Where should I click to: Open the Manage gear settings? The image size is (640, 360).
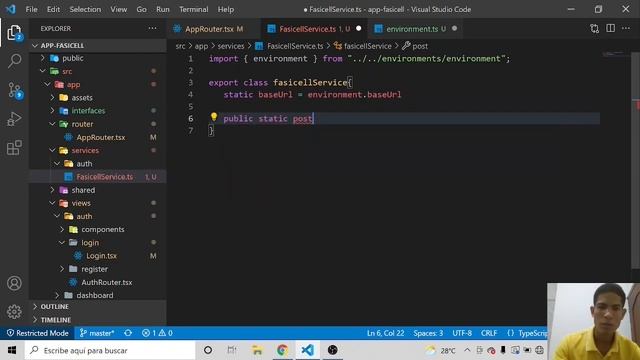[x=14, y=311]
